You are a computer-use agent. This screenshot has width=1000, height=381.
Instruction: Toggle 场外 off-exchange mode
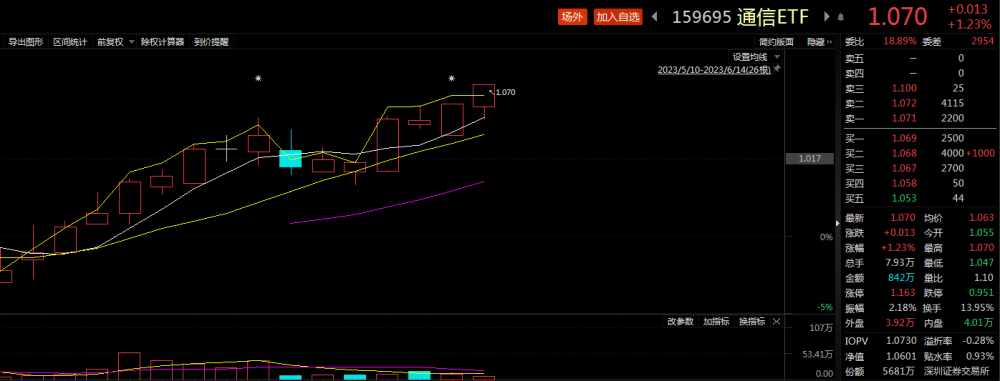[573, 17]
